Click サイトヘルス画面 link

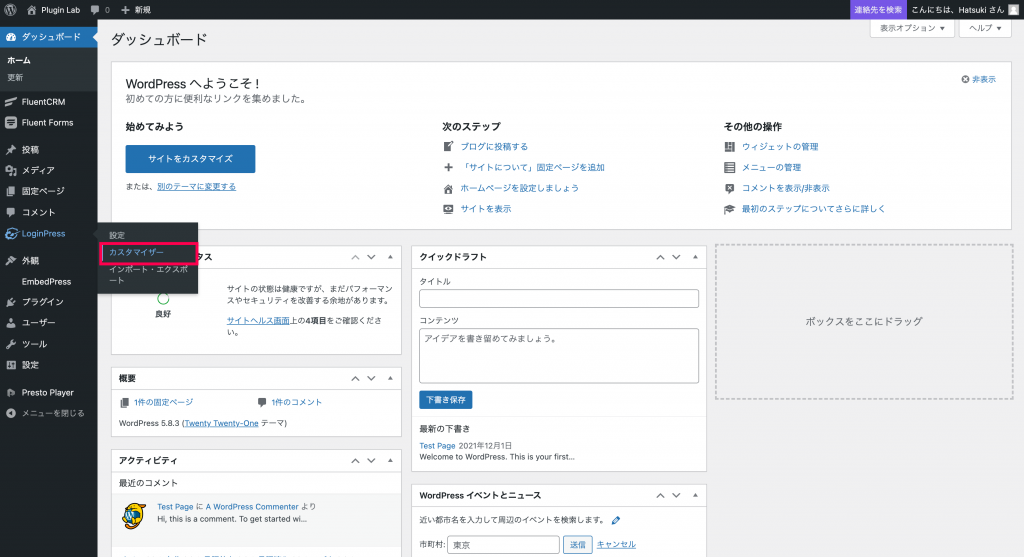tap(258, 321)
